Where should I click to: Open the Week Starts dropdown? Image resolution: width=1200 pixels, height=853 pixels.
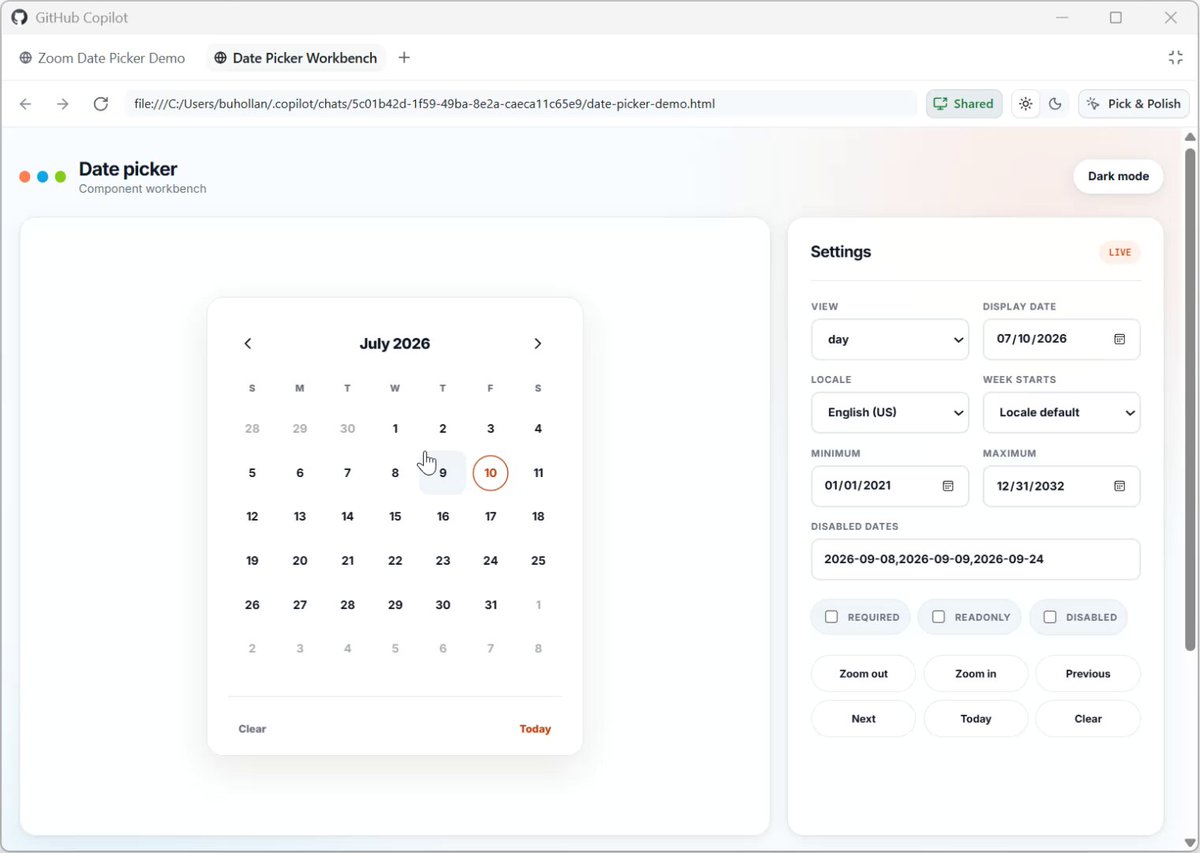tap(1062, 412)
